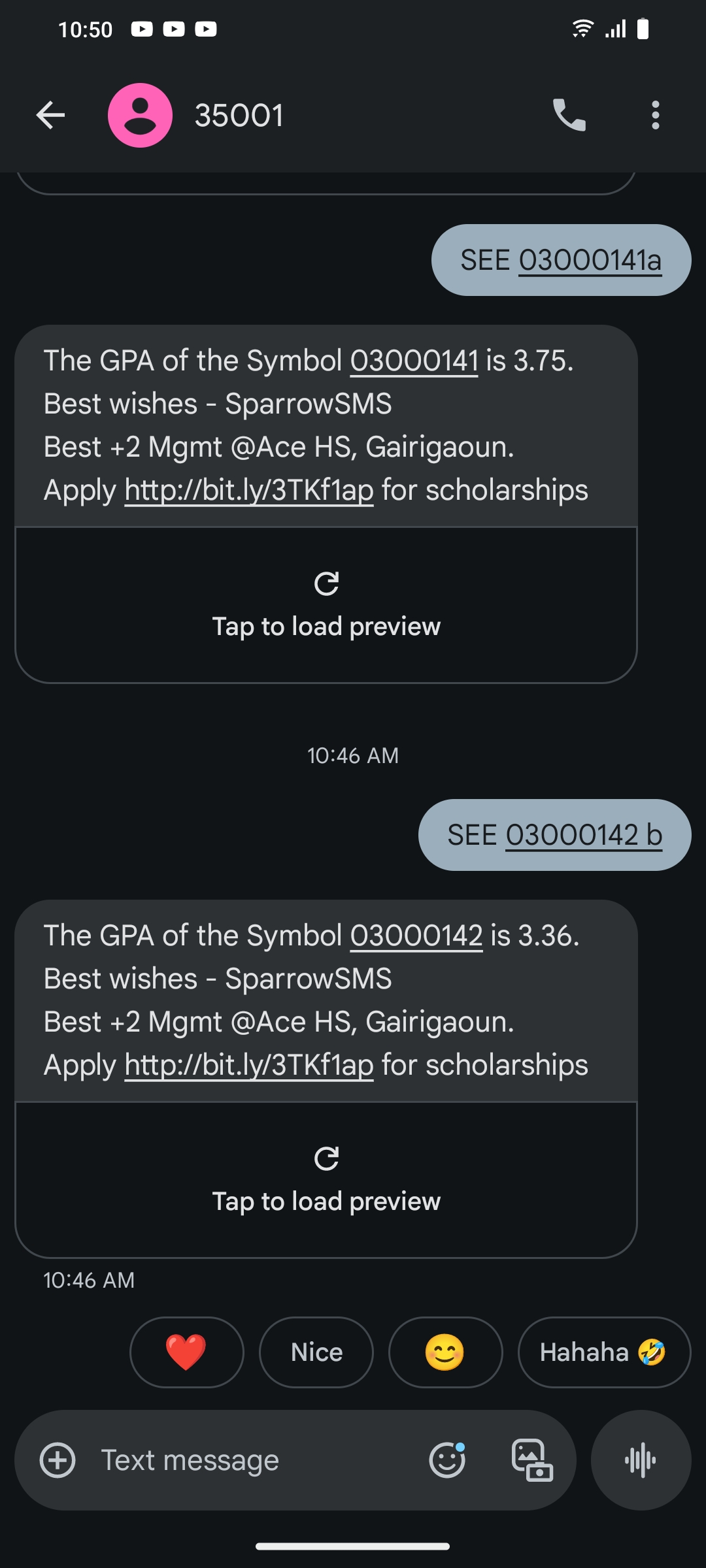
Task: Call 35001 using the phone icon
Action: tap(569, 116)
